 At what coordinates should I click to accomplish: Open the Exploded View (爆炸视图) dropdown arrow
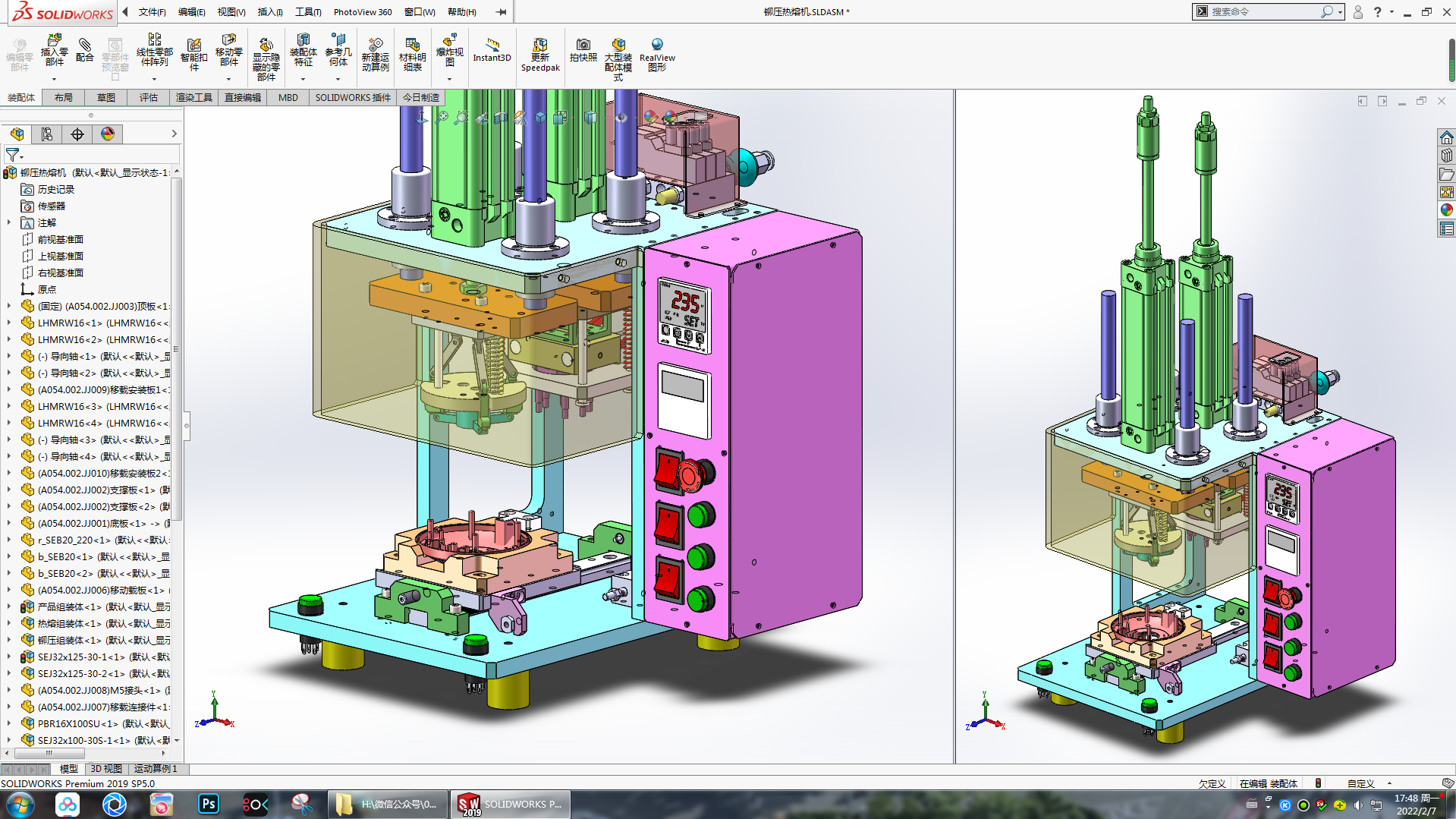click(x=449, y=79)
